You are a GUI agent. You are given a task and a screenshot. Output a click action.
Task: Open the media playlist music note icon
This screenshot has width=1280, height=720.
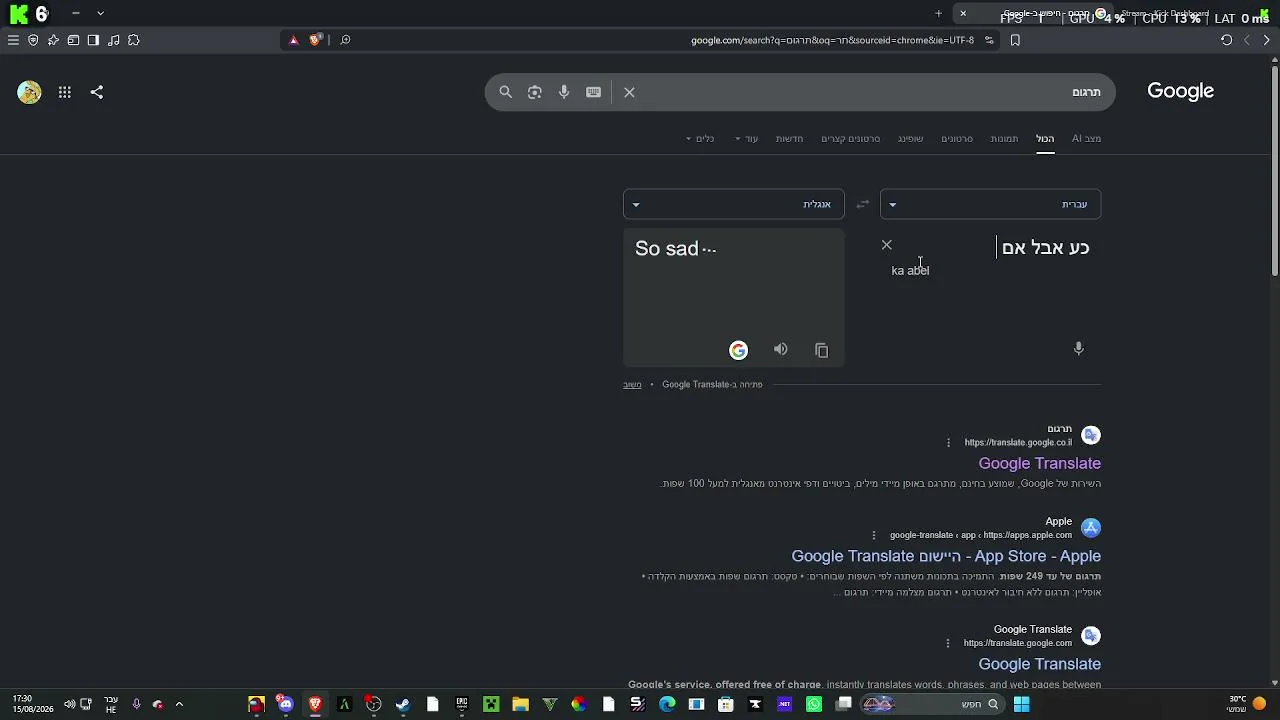point(113,40)
